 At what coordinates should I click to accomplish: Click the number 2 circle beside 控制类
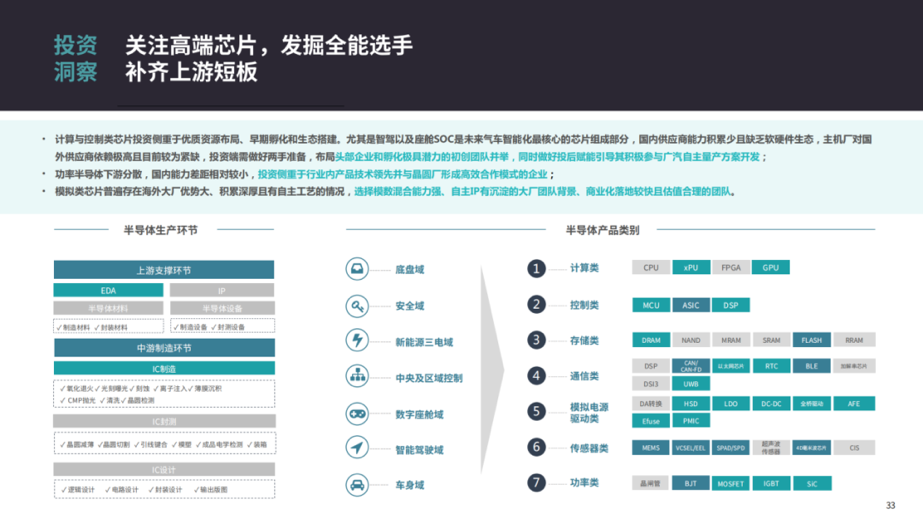pos(536,305)
